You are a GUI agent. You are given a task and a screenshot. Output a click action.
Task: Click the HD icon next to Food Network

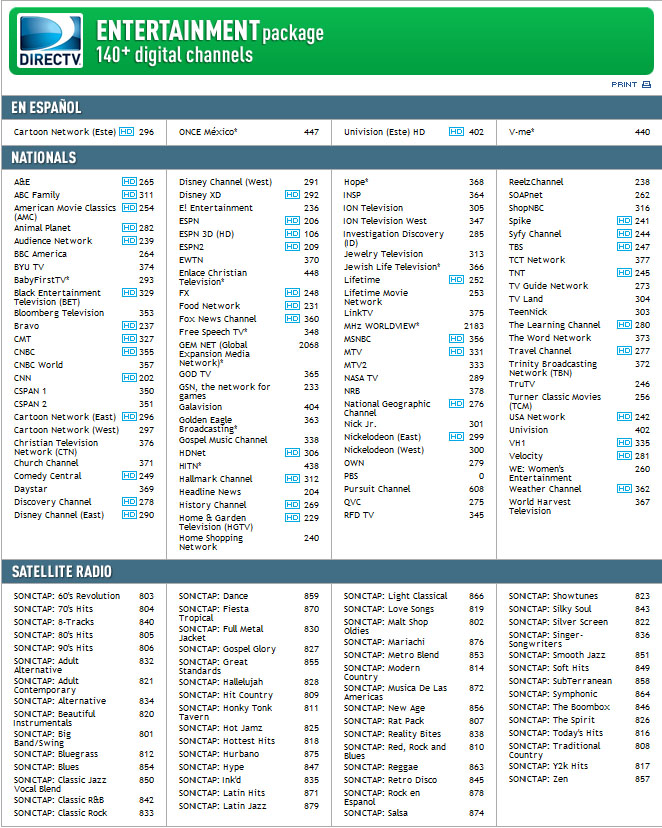point(292,306)
